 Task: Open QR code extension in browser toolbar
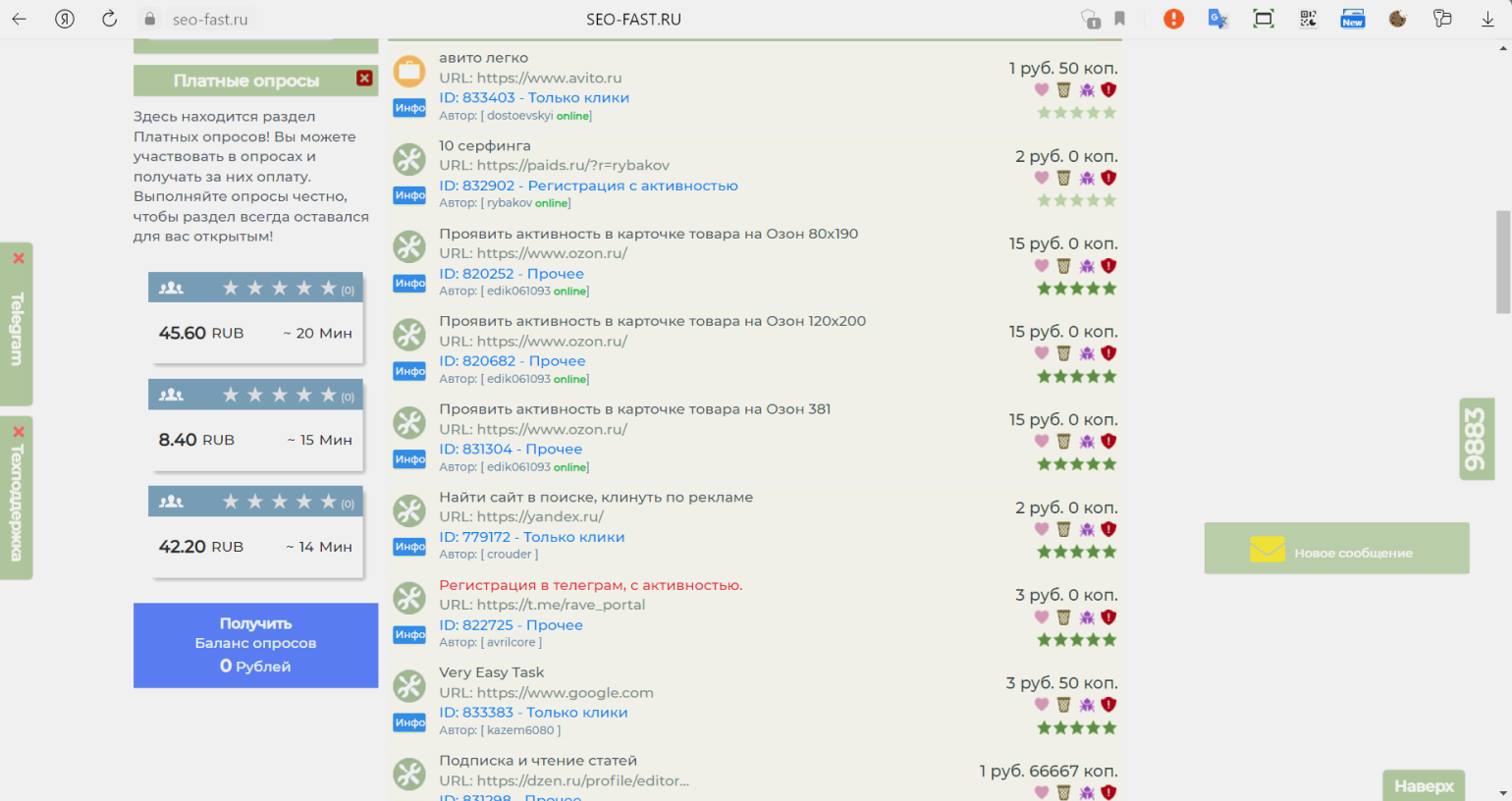tap(1308, 19)
